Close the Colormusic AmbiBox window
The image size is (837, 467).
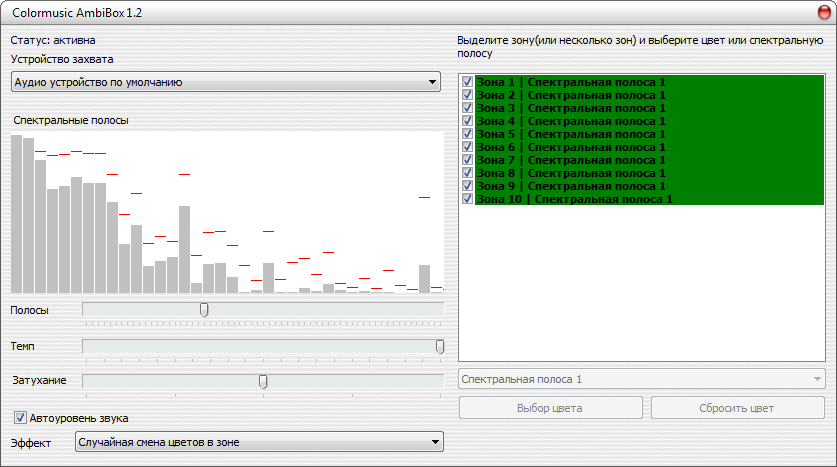coord(824,12)
